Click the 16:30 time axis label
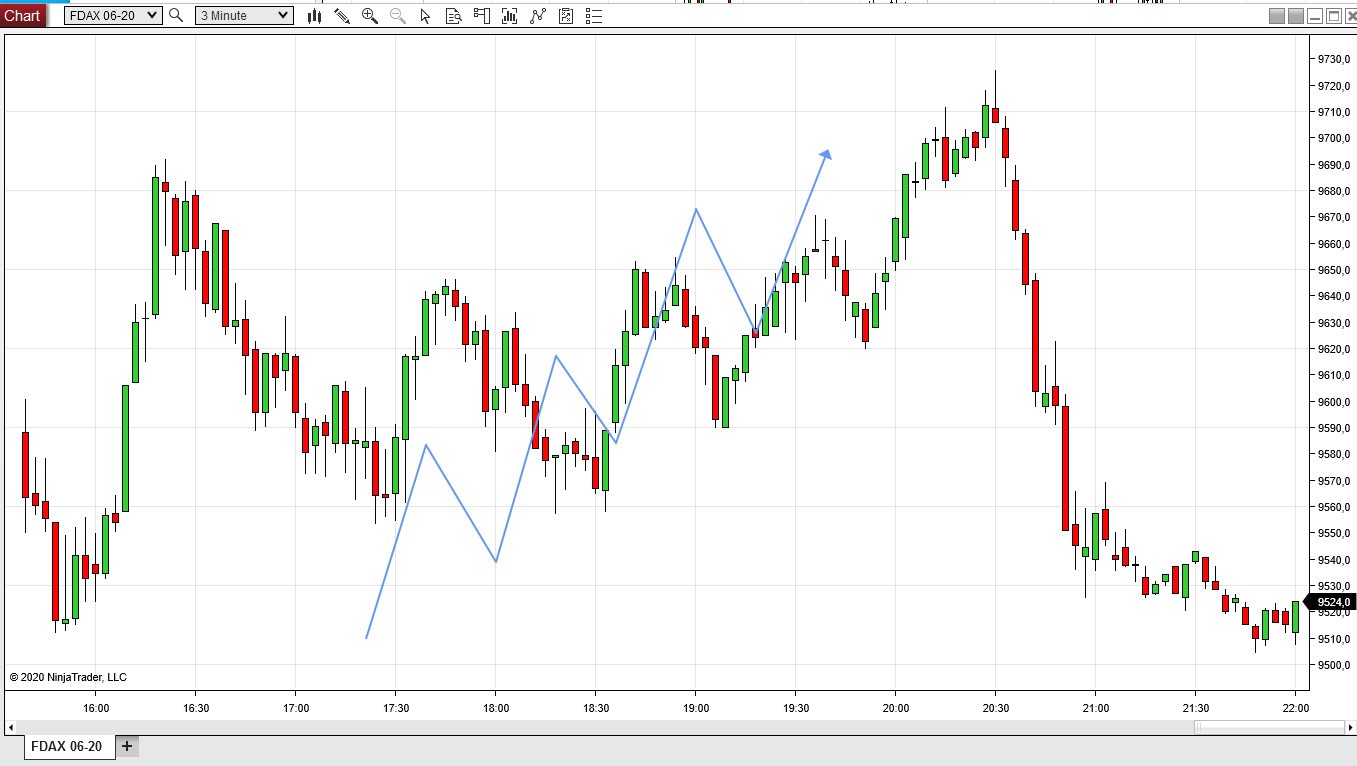 [x=196, y=708]
